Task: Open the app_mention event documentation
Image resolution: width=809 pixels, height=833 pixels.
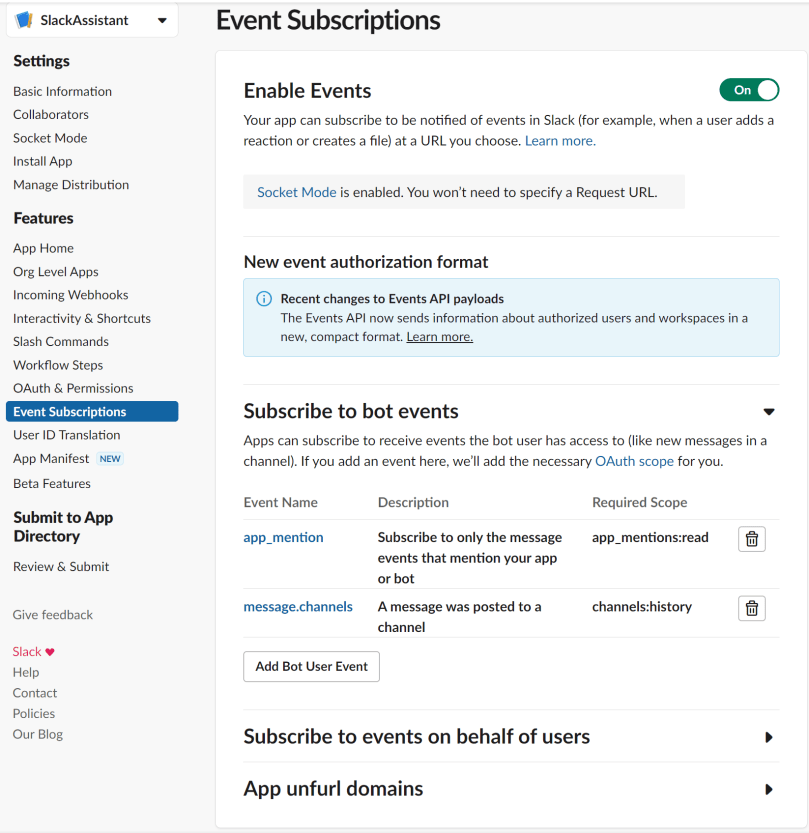Action: point(283,537)
